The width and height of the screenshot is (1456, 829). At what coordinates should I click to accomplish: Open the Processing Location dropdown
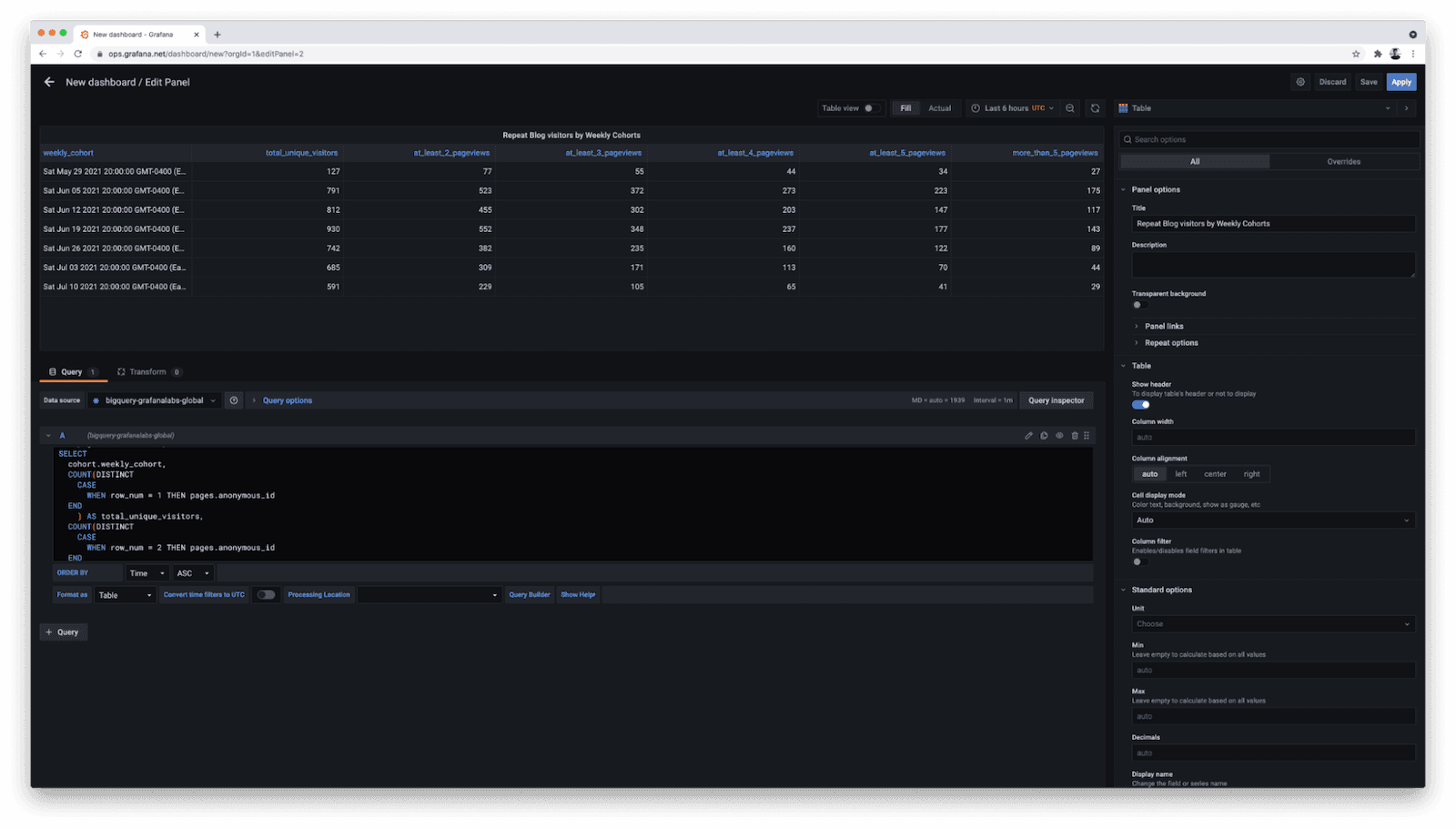point(430,595)
